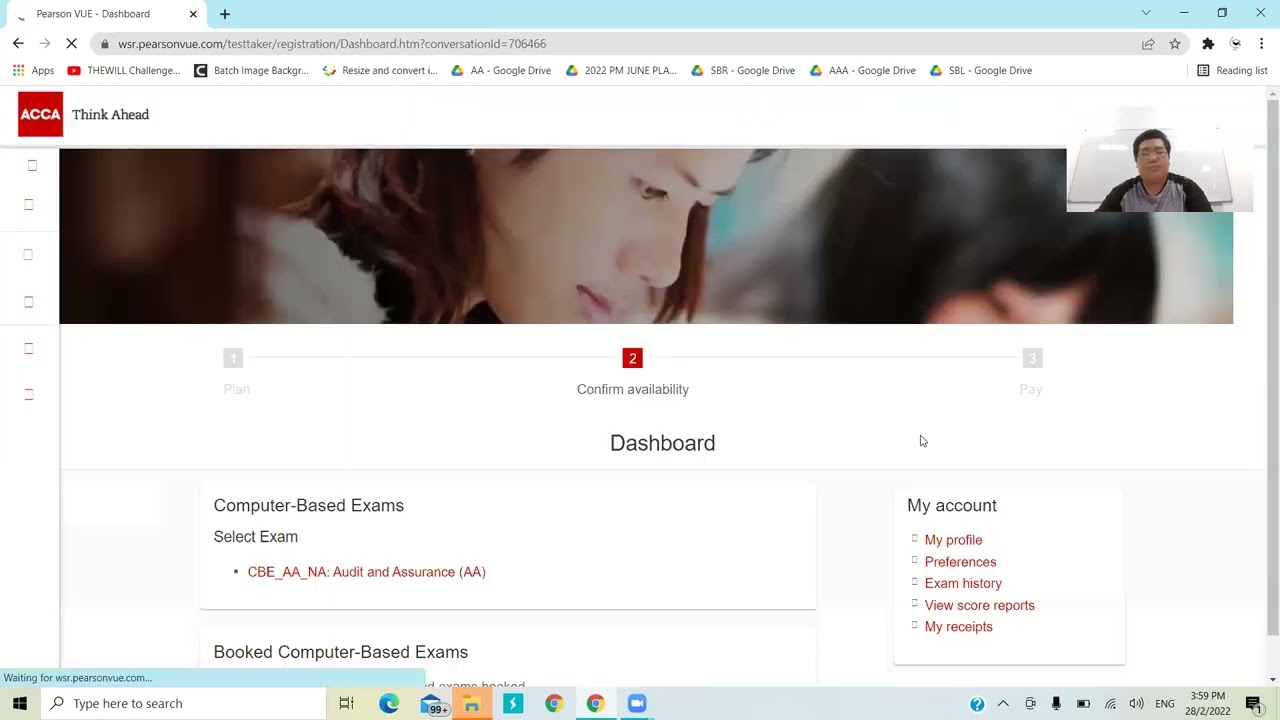Screen dimensions: 1280x720
Task: Click the microphone tray icon
Action: (x=1056, y=704)
